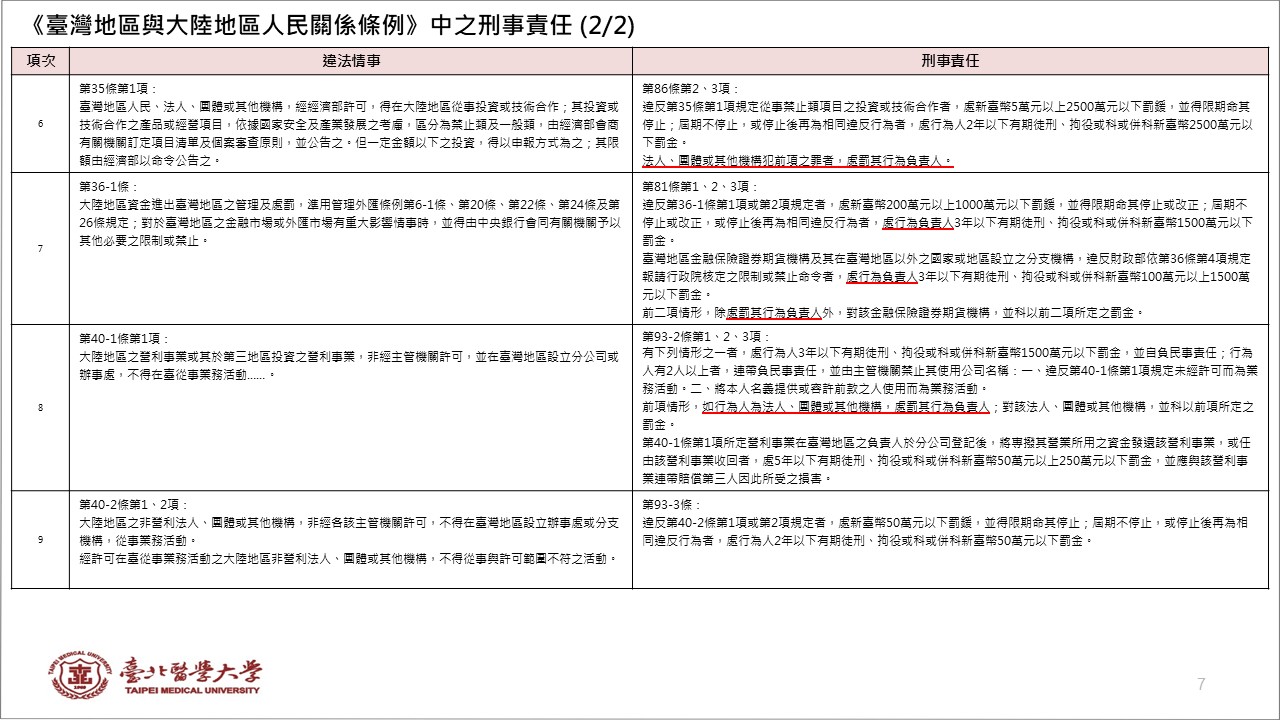
Task: Click the text 第93-2條第1、2、3項
Action: 704,338
